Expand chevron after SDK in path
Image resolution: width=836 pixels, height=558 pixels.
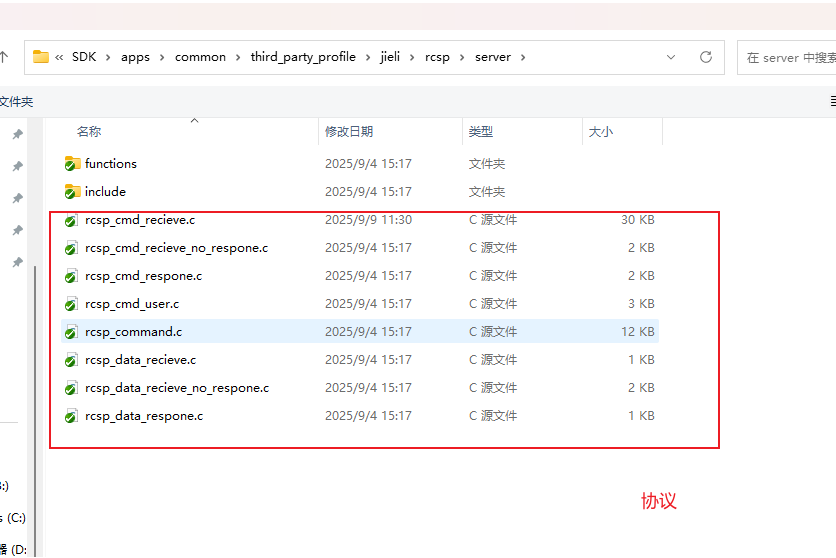tap(108, 57)
